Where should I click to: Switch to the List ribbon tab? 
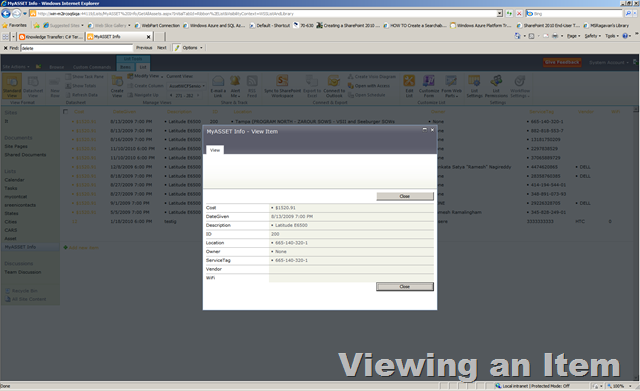coord(142,67)
